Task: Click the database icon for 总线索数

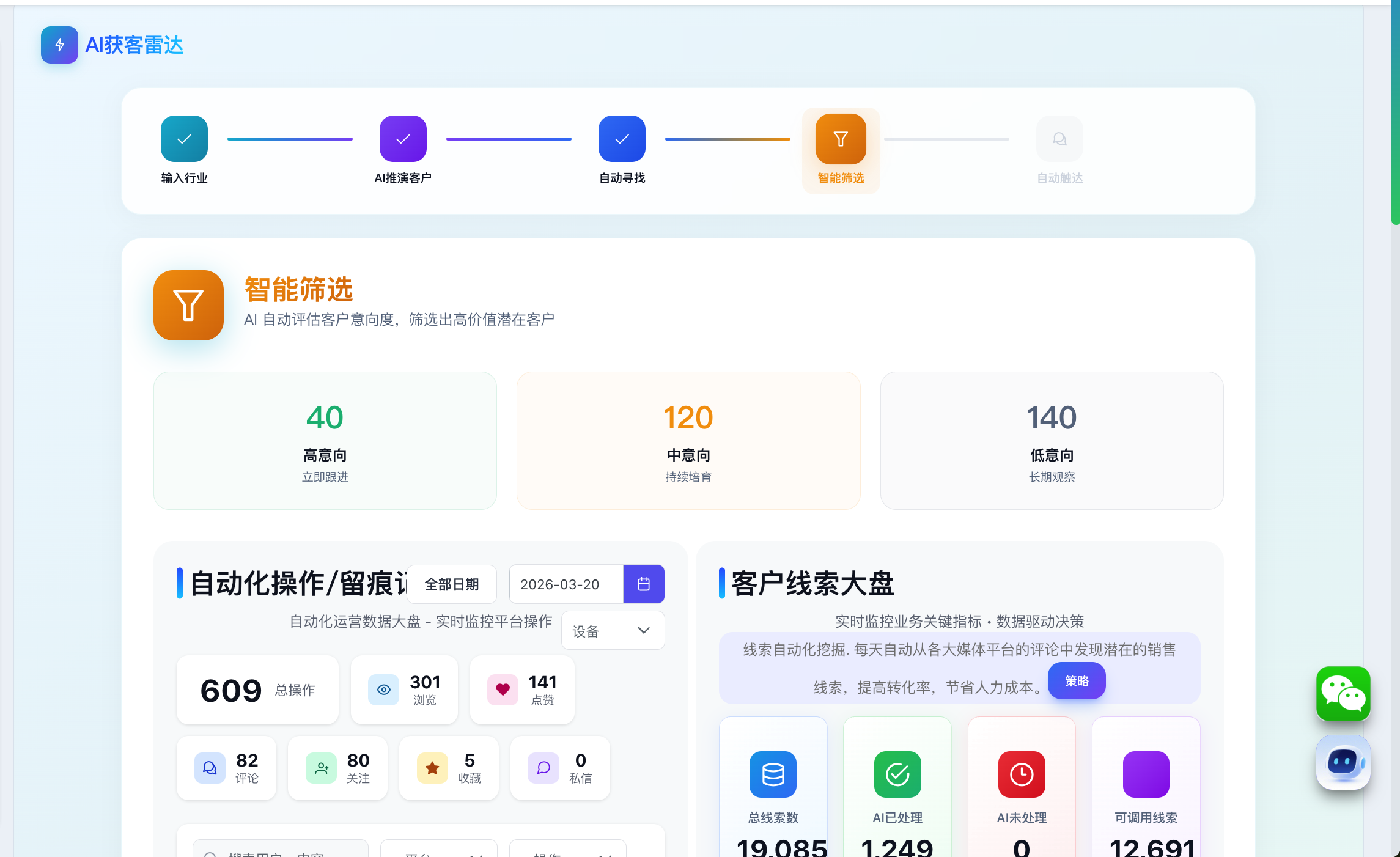Action: tap(773, 774)
